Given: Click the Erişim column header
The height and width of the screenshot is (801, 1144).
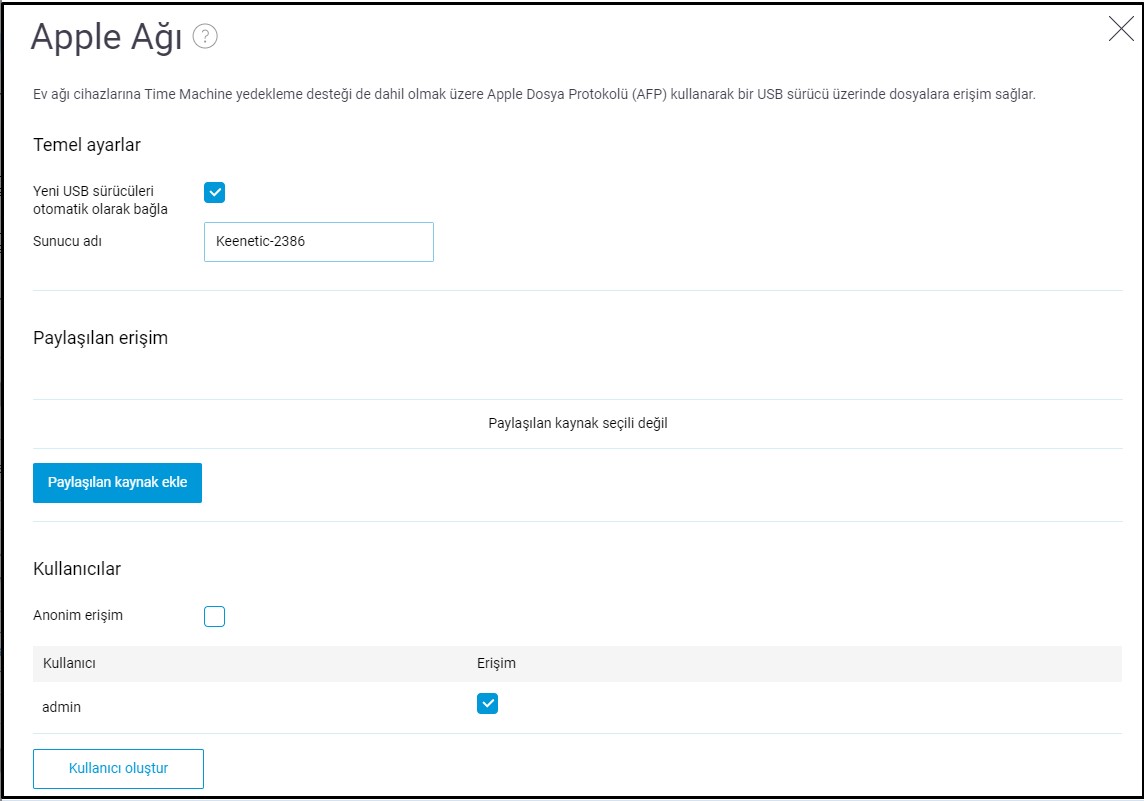Looking at the screenshot, I should [x=496, y=663].
